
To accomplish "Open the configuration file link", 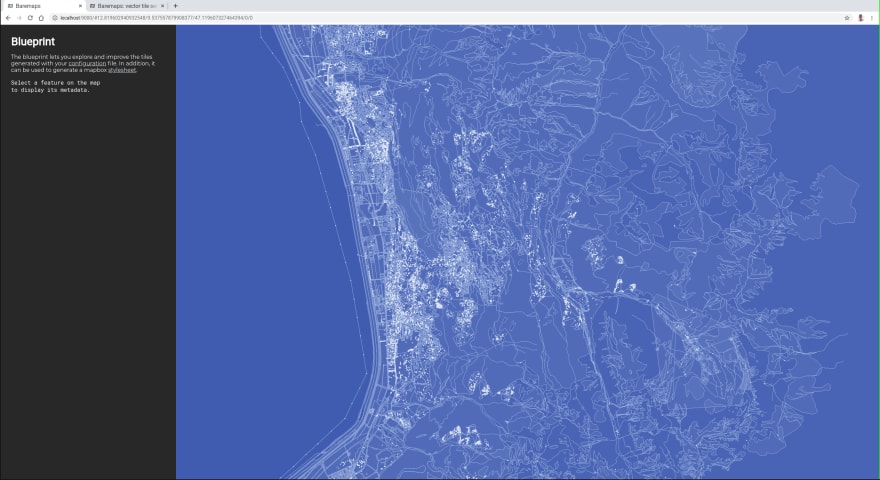I will [87, 63].
